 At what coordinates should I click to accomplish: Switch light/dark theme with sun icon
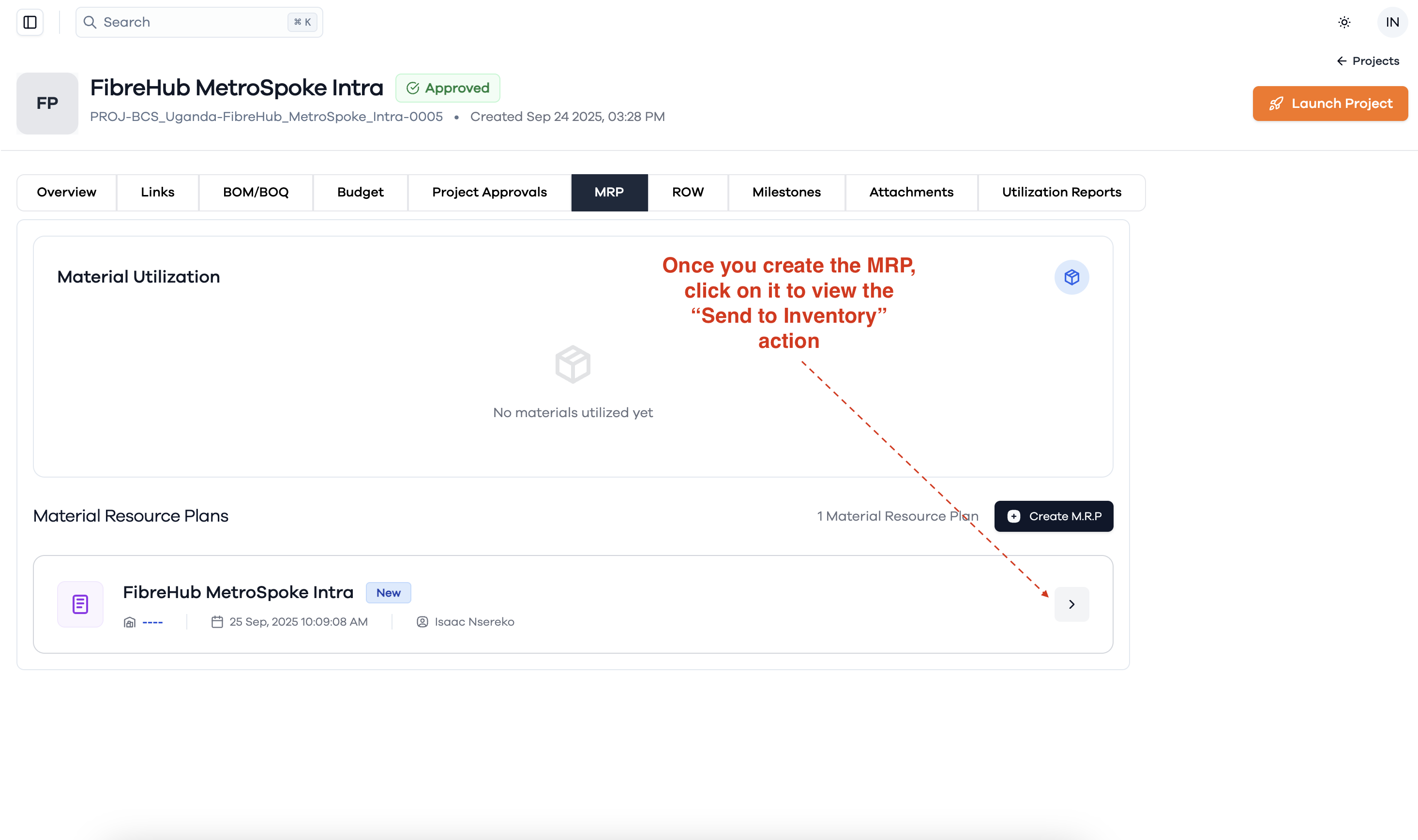(x=1344, y=22)
